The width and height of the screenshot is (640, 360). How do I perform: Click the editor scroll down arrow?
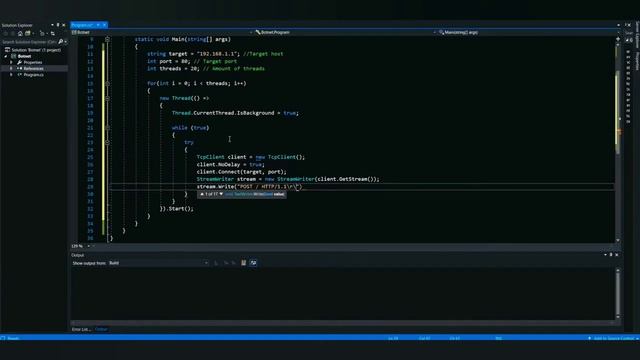point(618,240)
